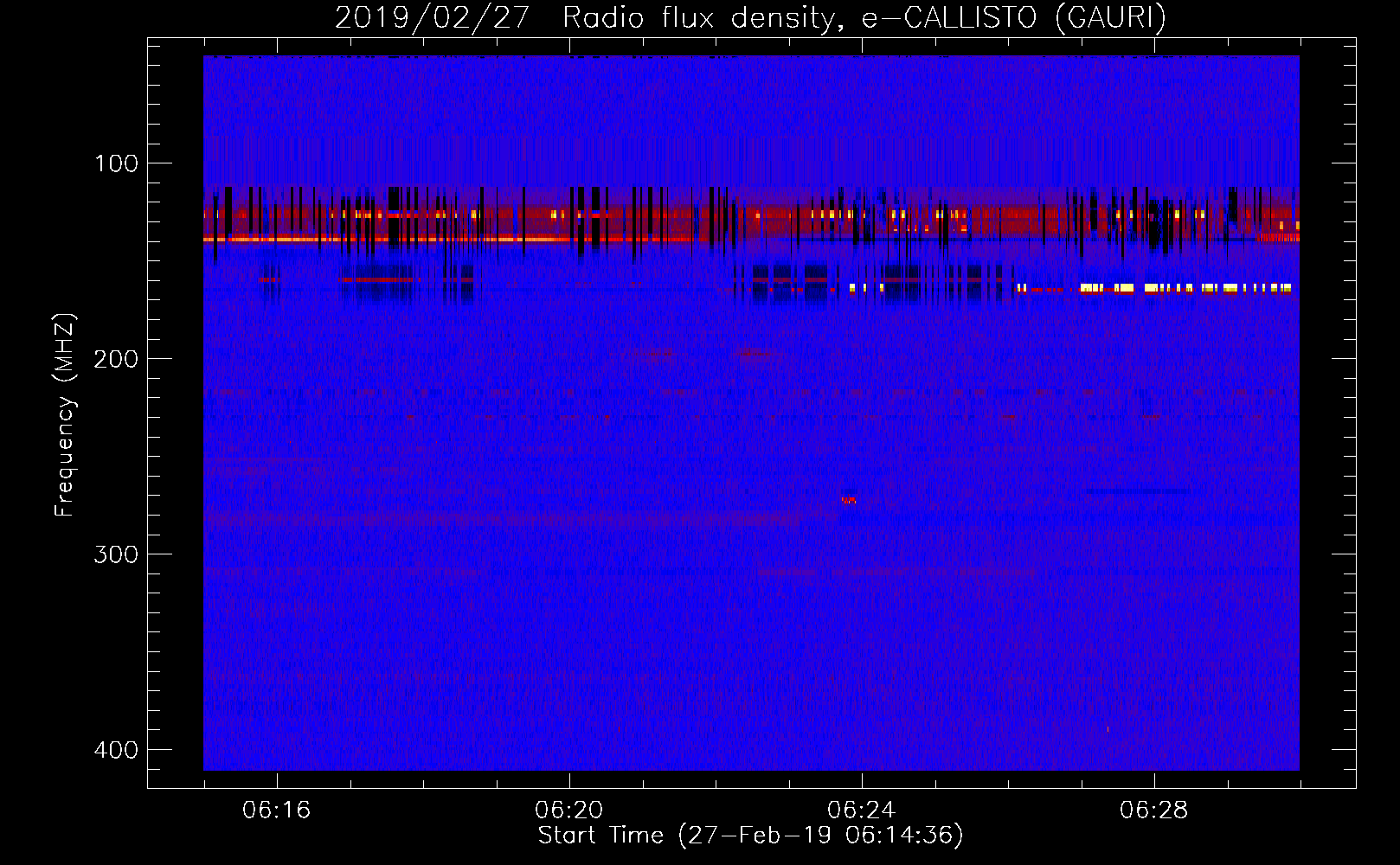
Task: Click the 300 frequency tick label
Action: click(116, 554)
